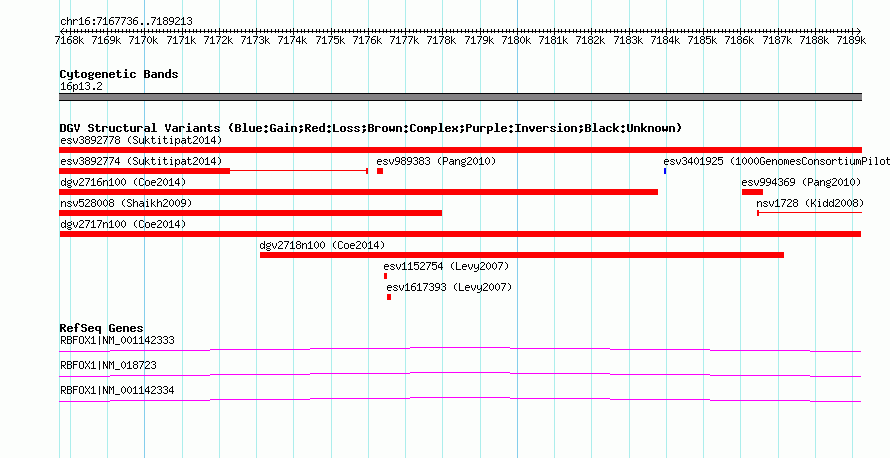
Task: Click the 7184k ruler tick label
Action: coord(666,40)
